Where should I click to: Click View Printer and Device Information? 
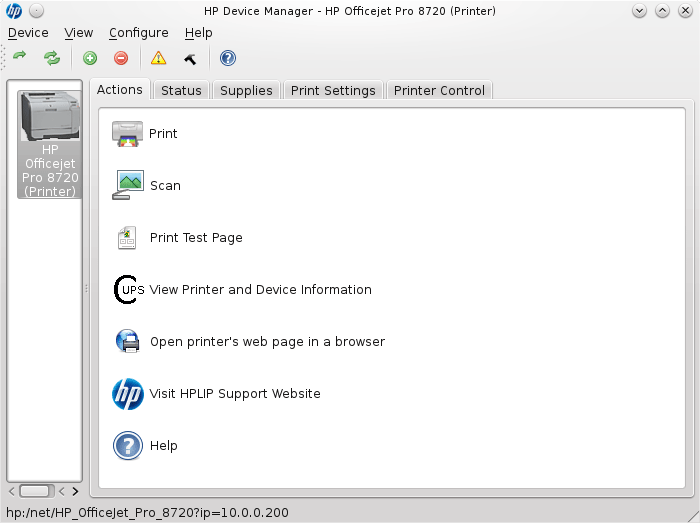260,290
